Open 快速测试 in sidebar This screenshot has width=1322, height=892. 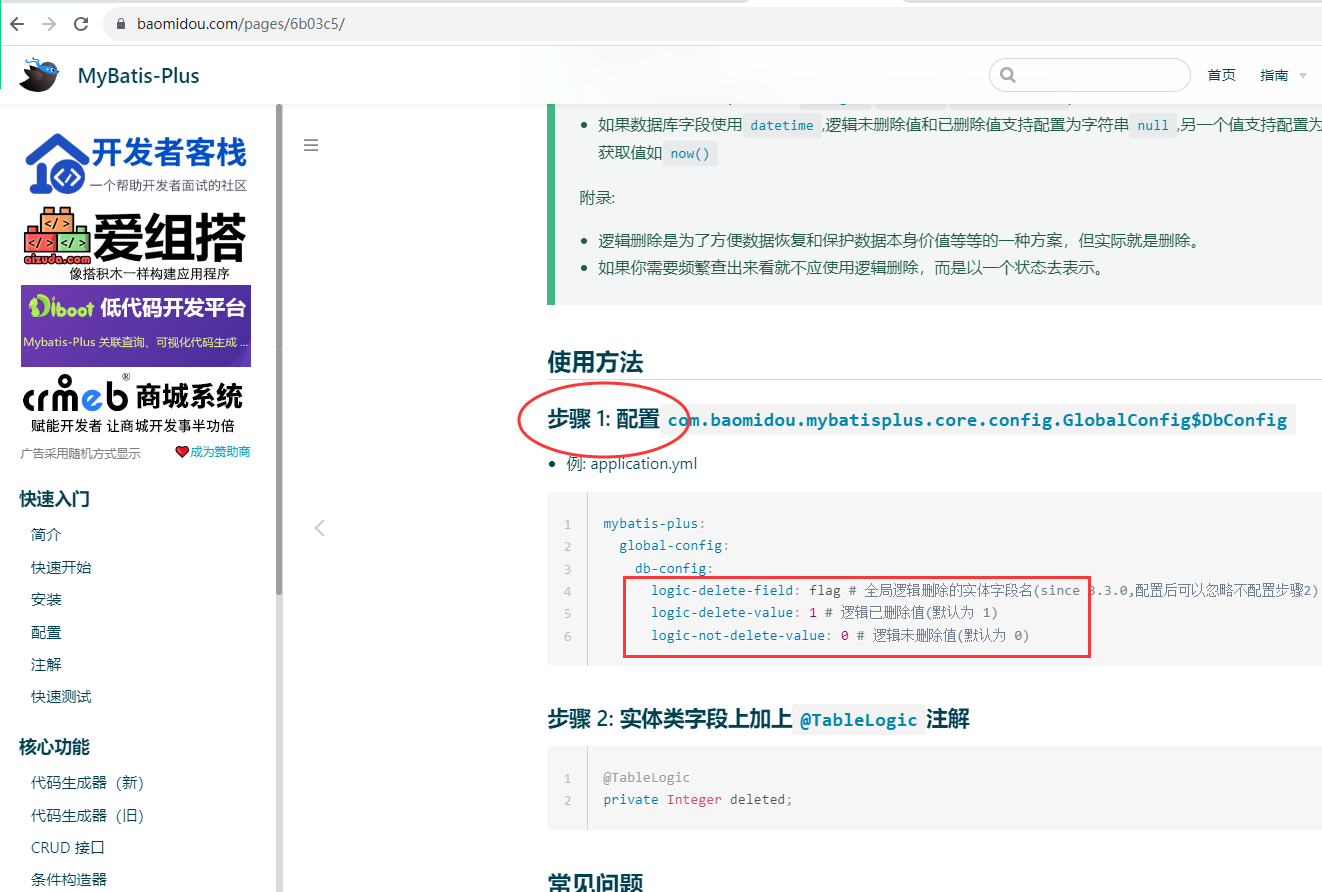point(61,696)
